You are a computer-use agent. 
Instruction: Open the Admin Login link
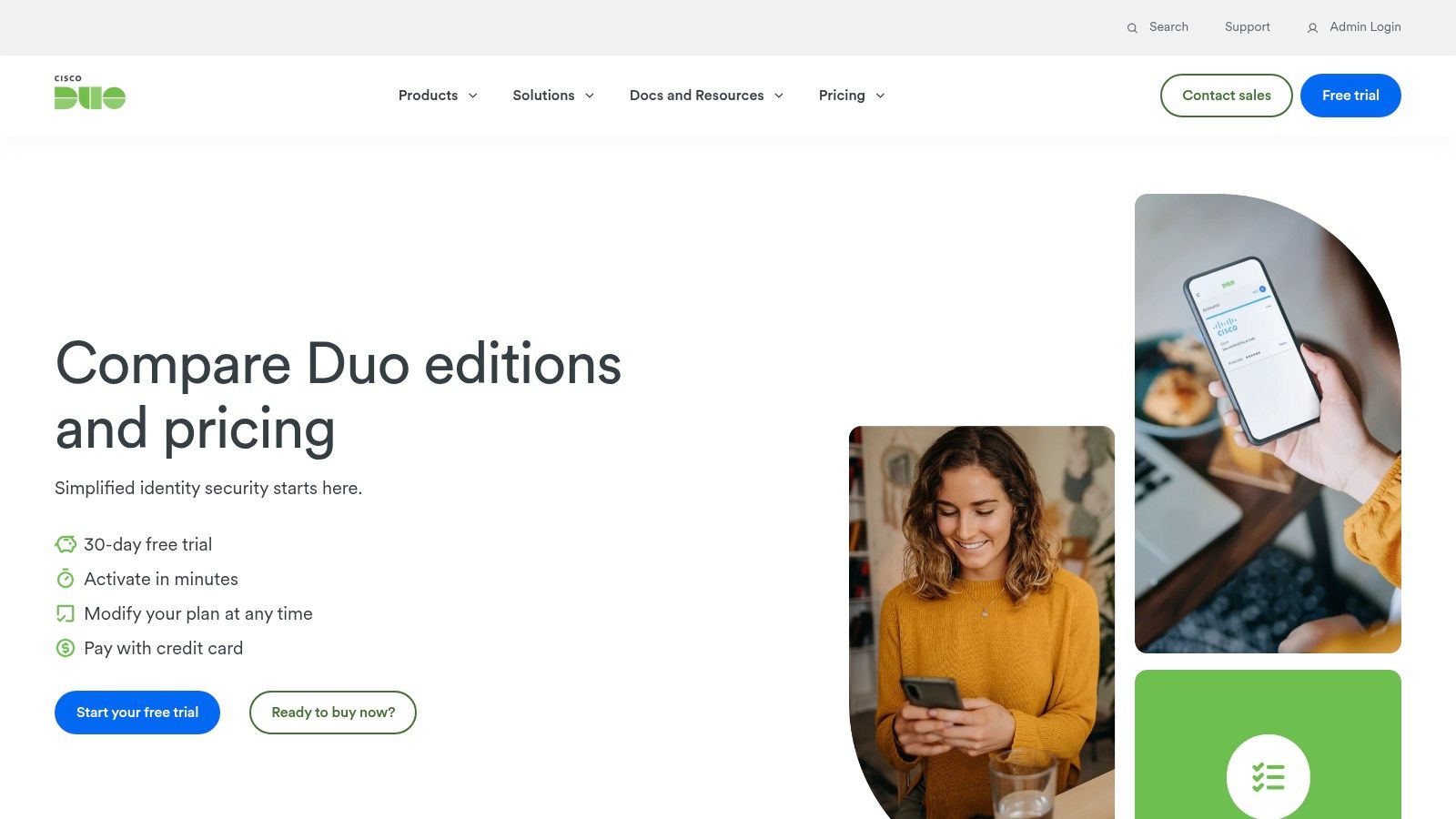click(1365, 27)
